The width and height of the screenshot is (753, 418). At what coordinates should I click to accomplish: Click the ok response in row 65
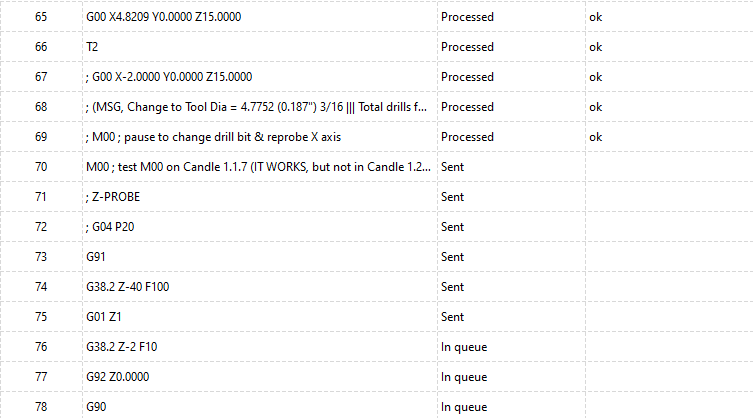point(595,17)
